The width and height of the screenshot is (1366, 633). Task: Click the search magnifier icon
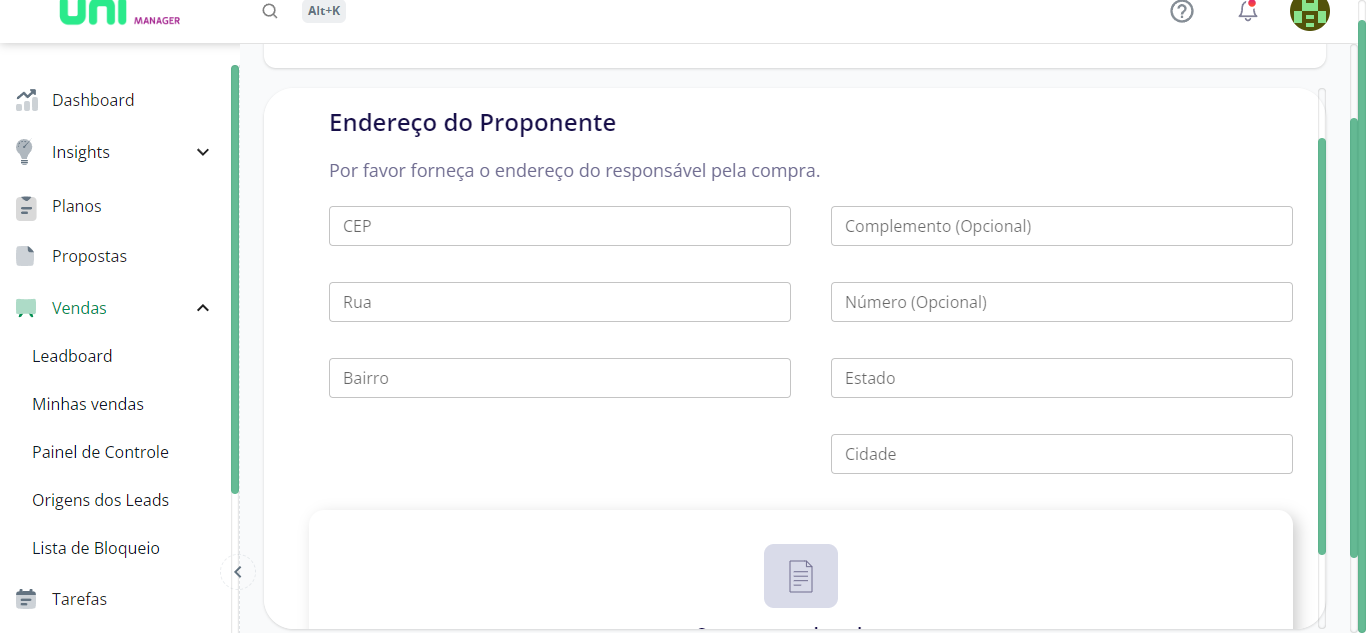click(270, 11)
